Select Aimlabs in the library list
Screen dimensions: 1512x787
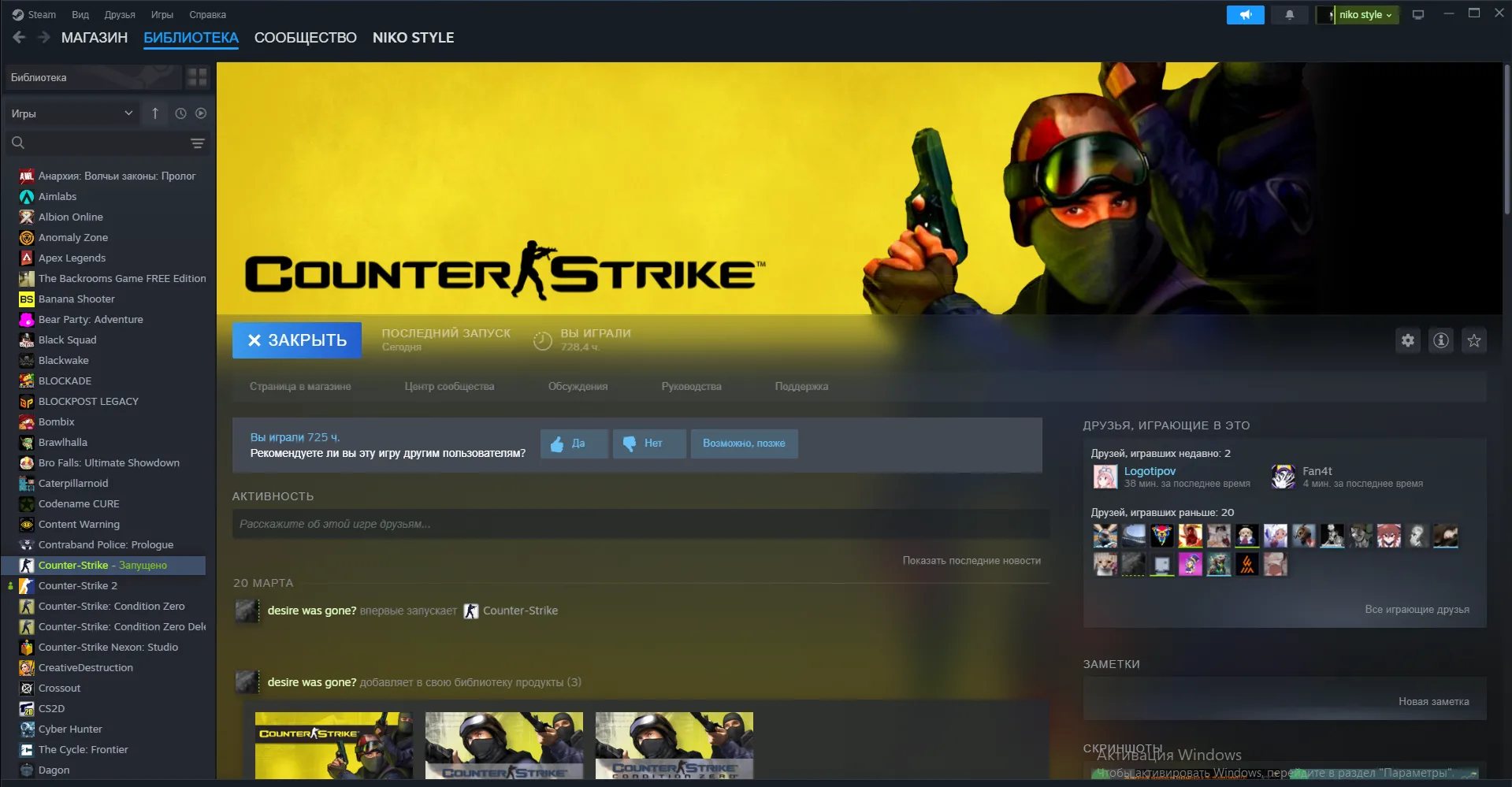pos(58,197)
